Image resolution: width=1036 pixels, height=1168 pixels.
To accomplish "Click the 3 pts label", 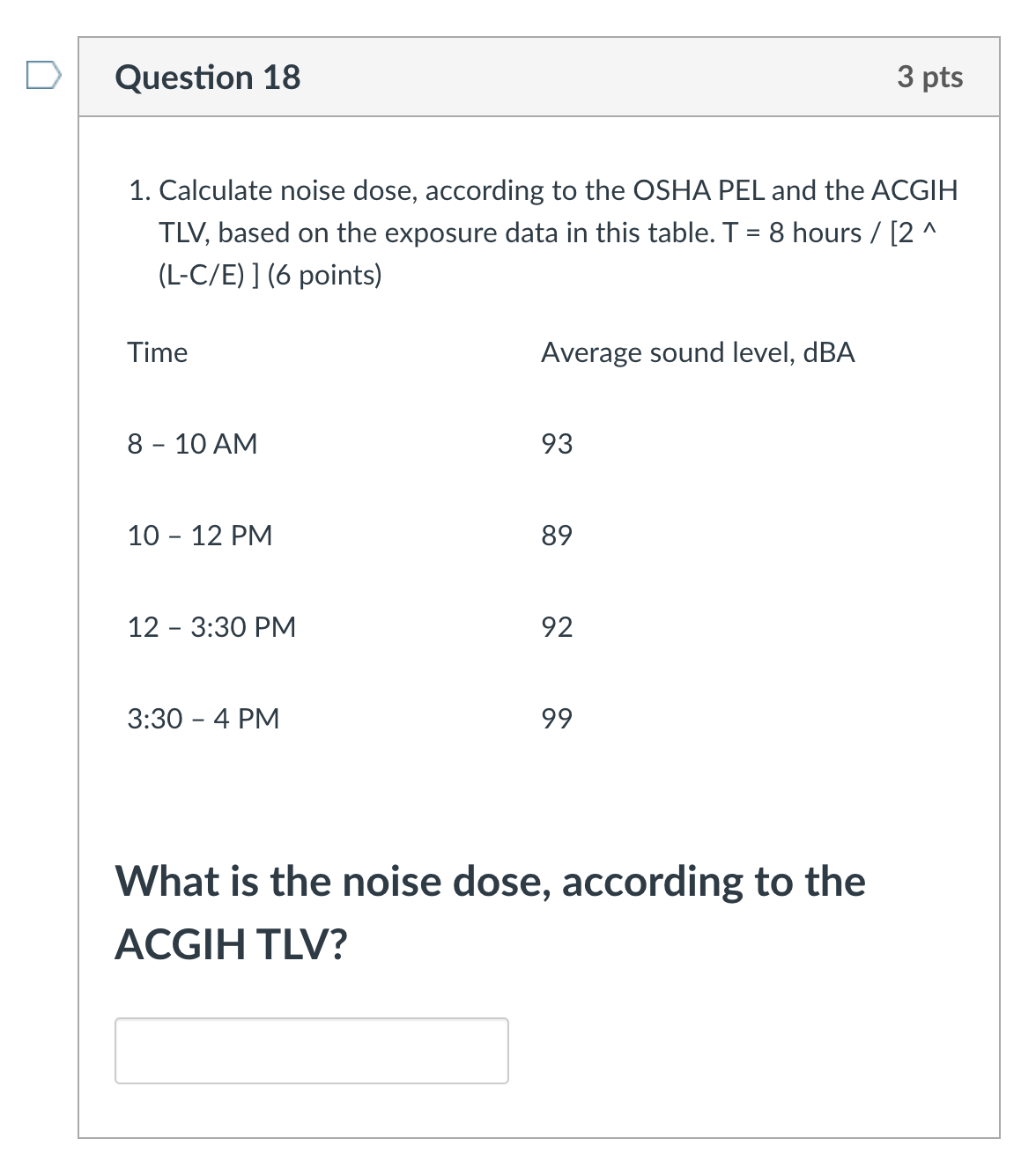I will coord(930,78).
